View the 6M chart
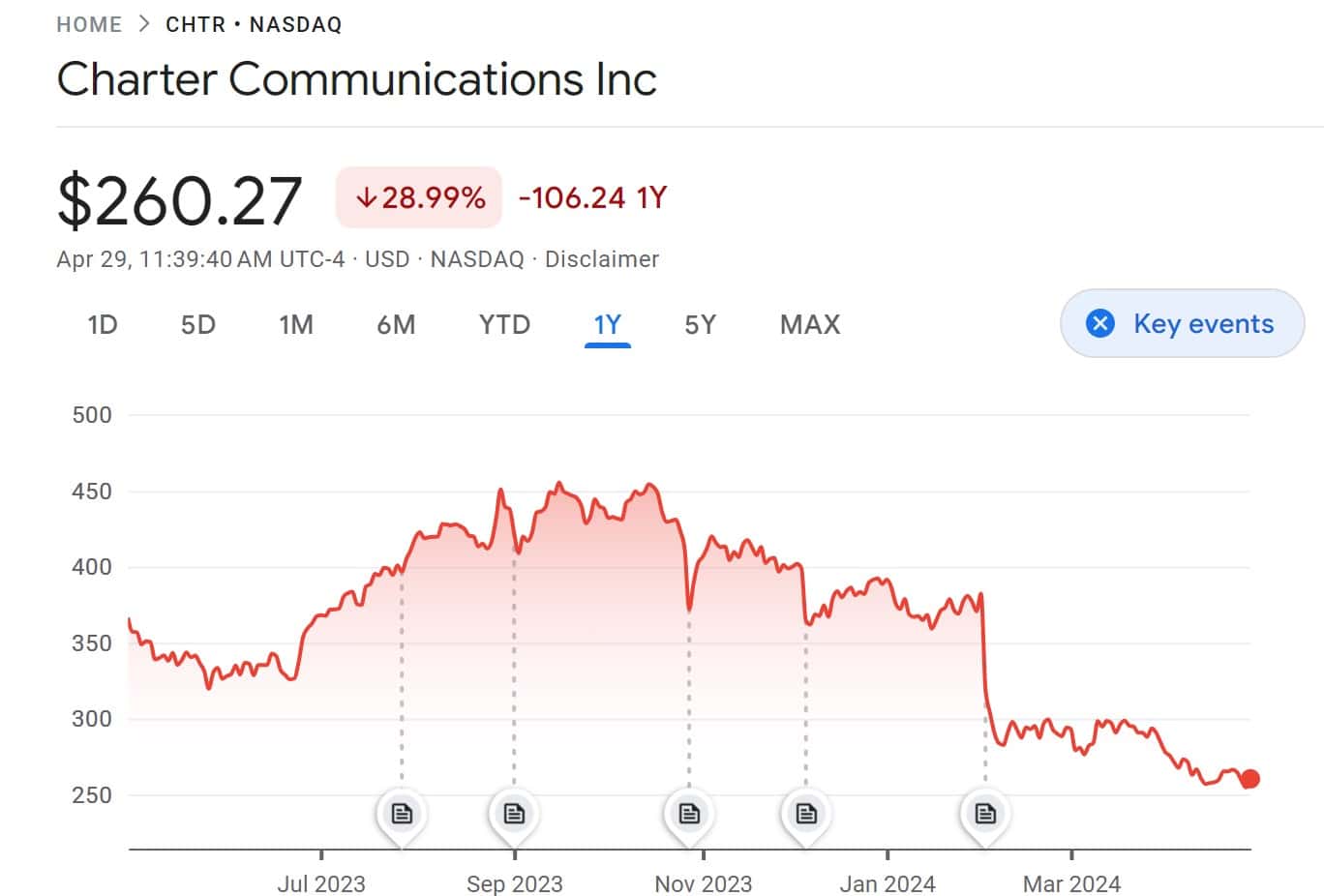The width and height of the screenshot is (1324, 896). (x=396, y=324)
